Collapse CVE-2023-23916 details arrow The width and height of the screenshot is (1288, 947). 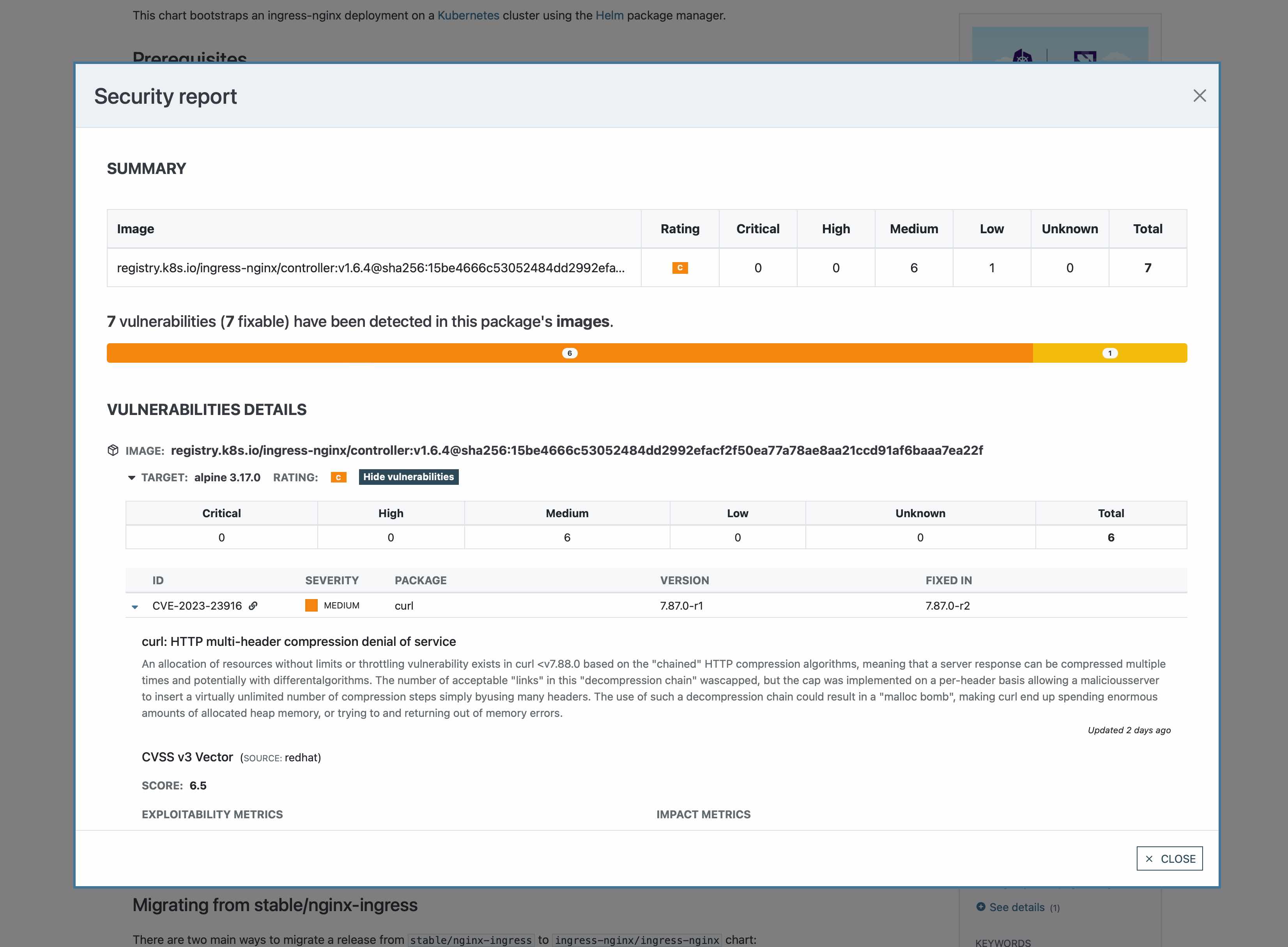[134, 607]
